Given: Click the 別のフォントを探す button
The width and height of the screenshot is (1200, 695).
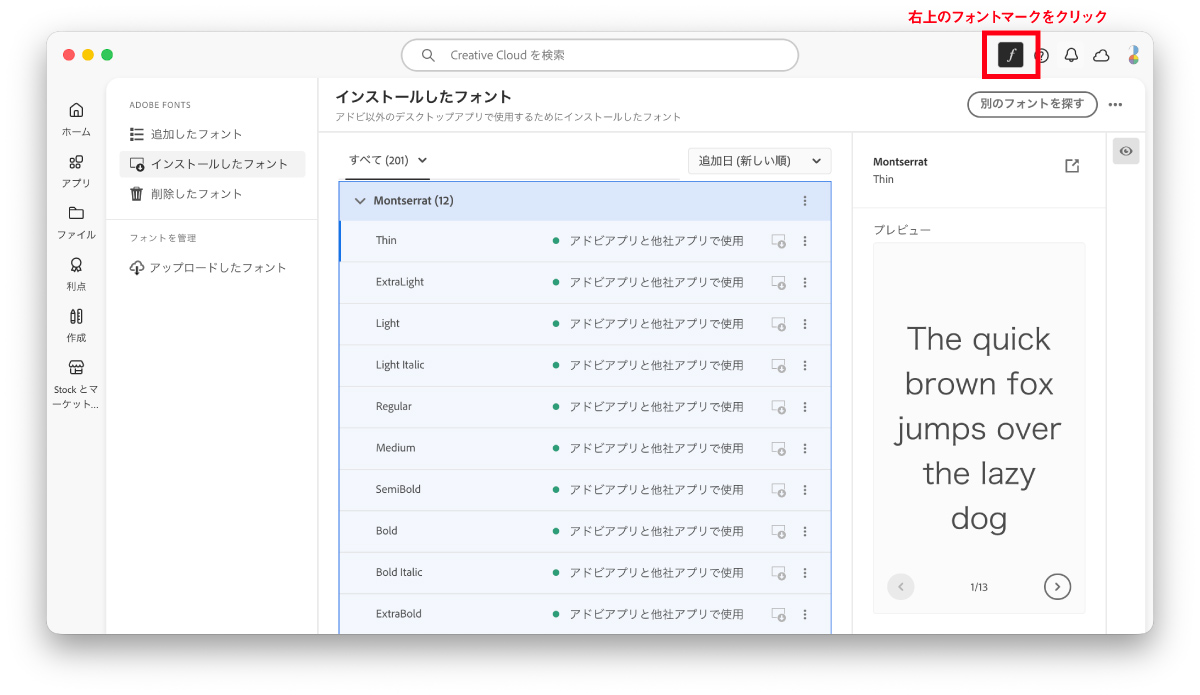Looking at the screenshot, I should [x=1032, y=104].
